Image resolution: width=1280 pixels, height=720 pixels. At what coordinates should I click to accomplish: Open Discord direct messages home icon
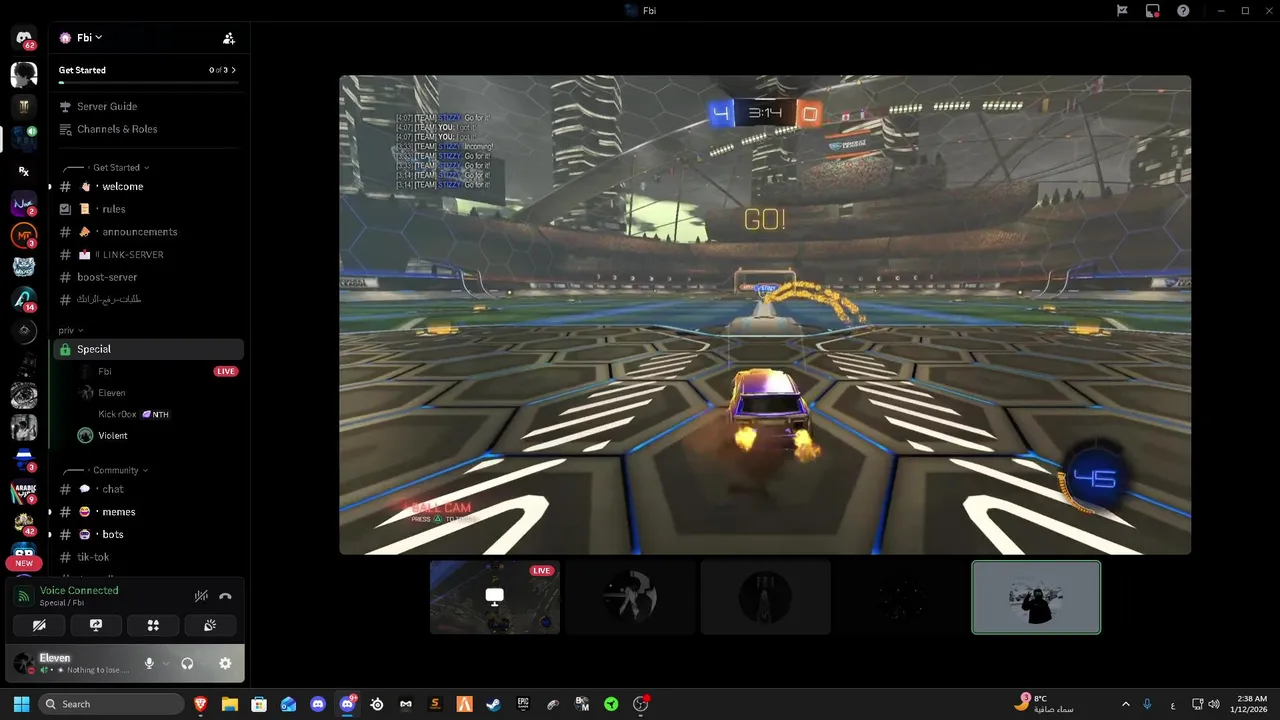tap(24, 39)
